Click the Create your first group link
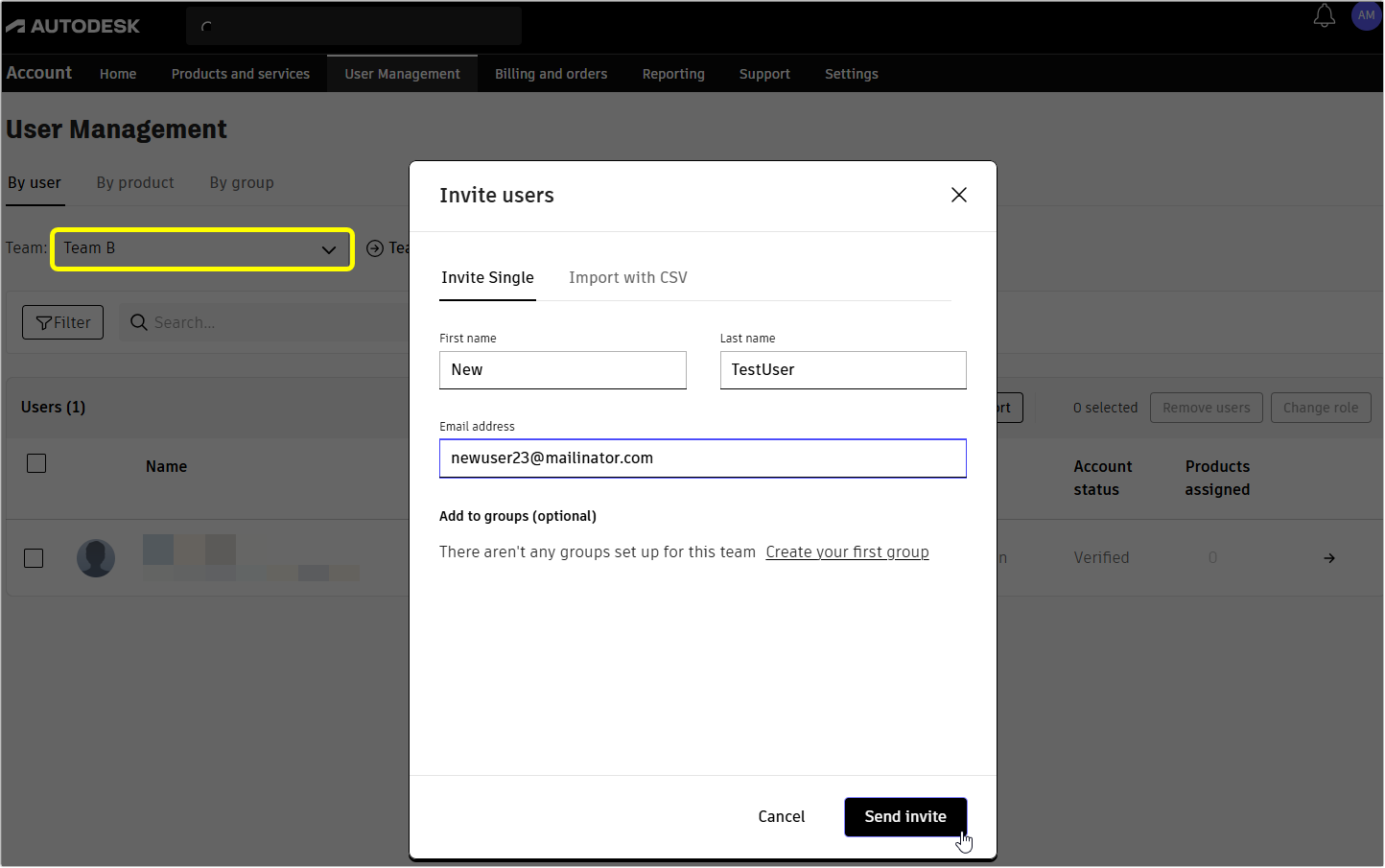Screen dimensions: 1385x868 tap(847, 551)
